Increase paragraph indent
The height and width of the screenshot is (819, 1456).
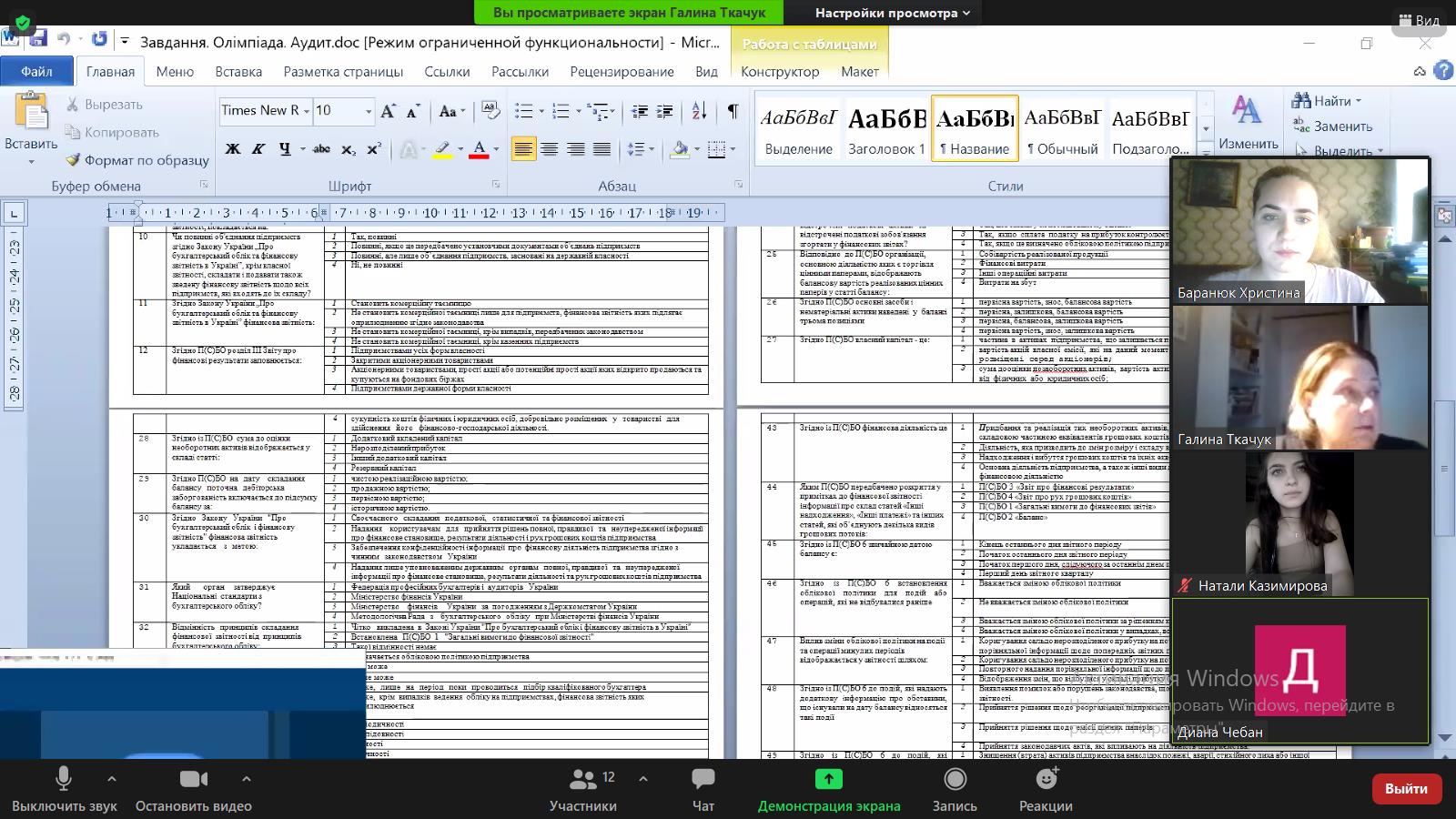pos(665,111)
